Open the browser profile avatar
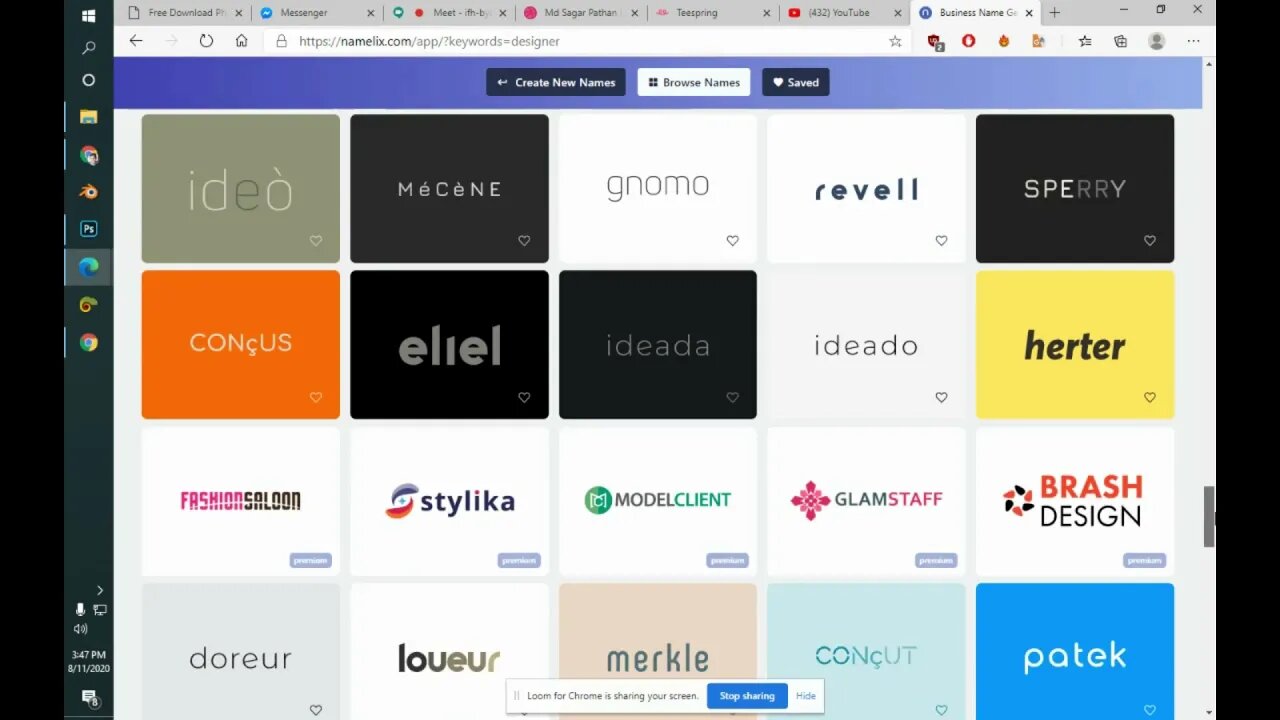The width and height of the screenshot is (1280, 720). pos(1157,41)
